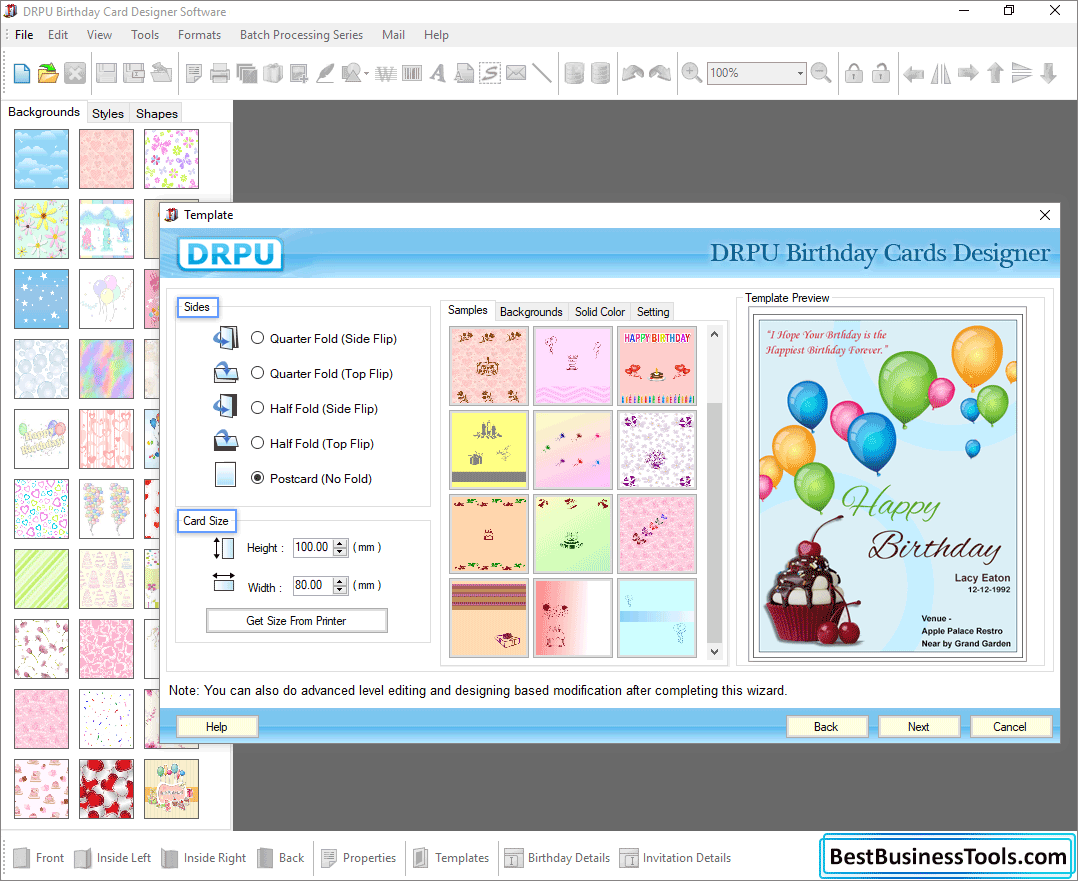Switch to the Solid Color tab
This screenshot has width=1078, height=881.
click(600, 312)
